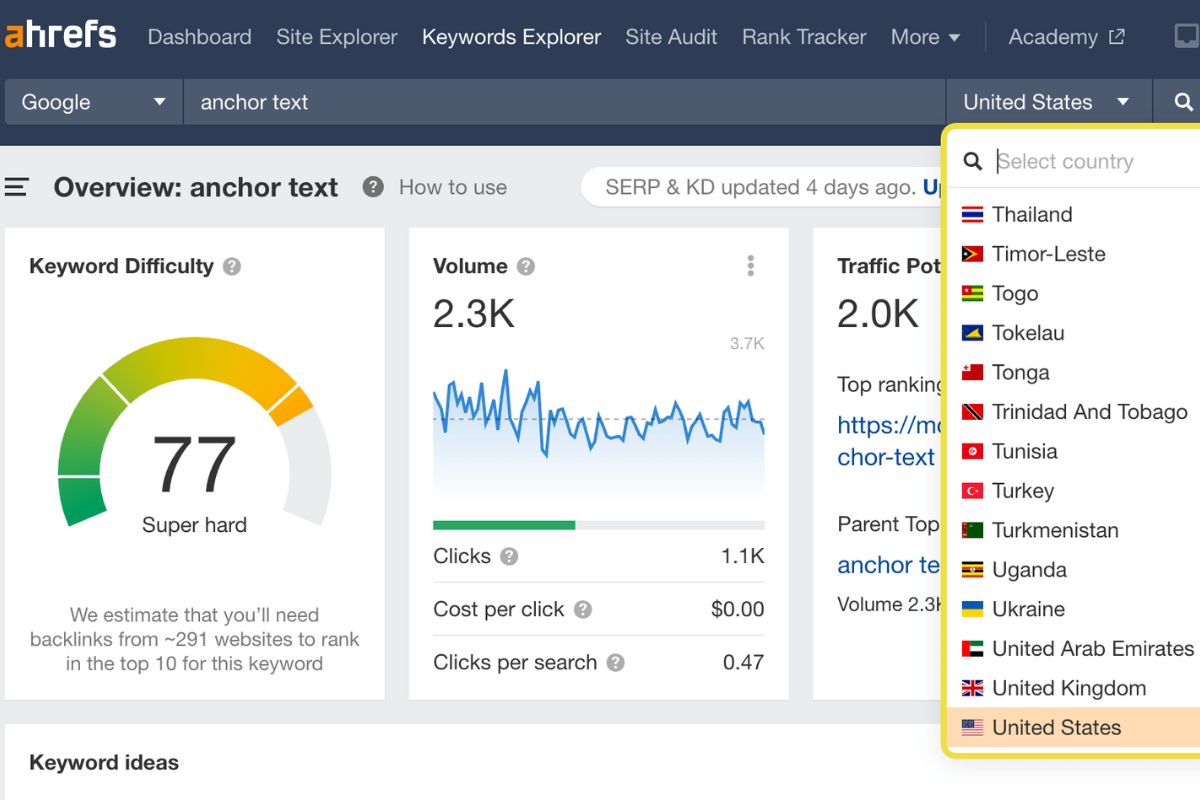Click the Clicks per search help icon

point(616,662)
